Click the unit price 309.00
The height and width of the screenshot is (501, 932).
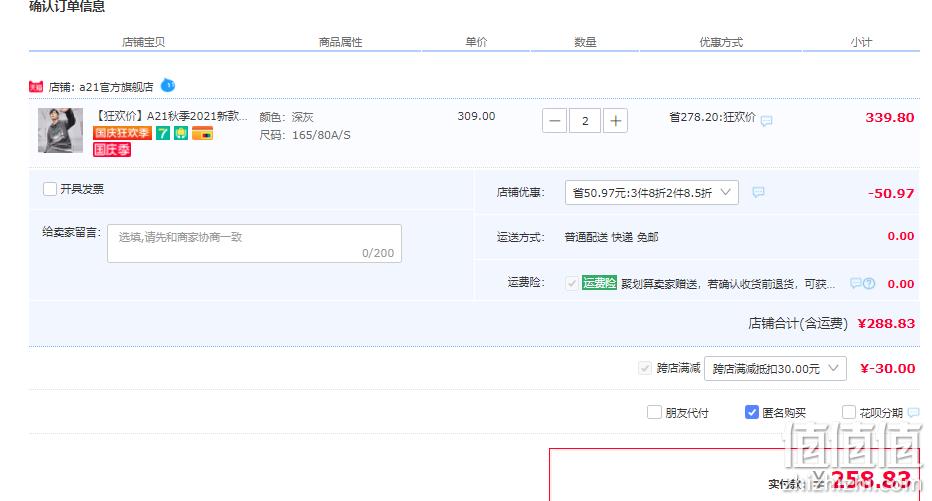(x=476, y=116)
